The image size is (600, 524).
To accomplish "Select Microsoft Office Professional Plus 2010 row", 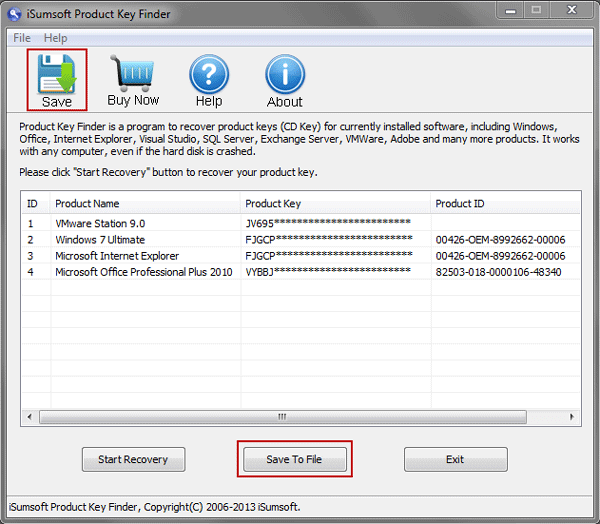I will (x=301, y=272).
